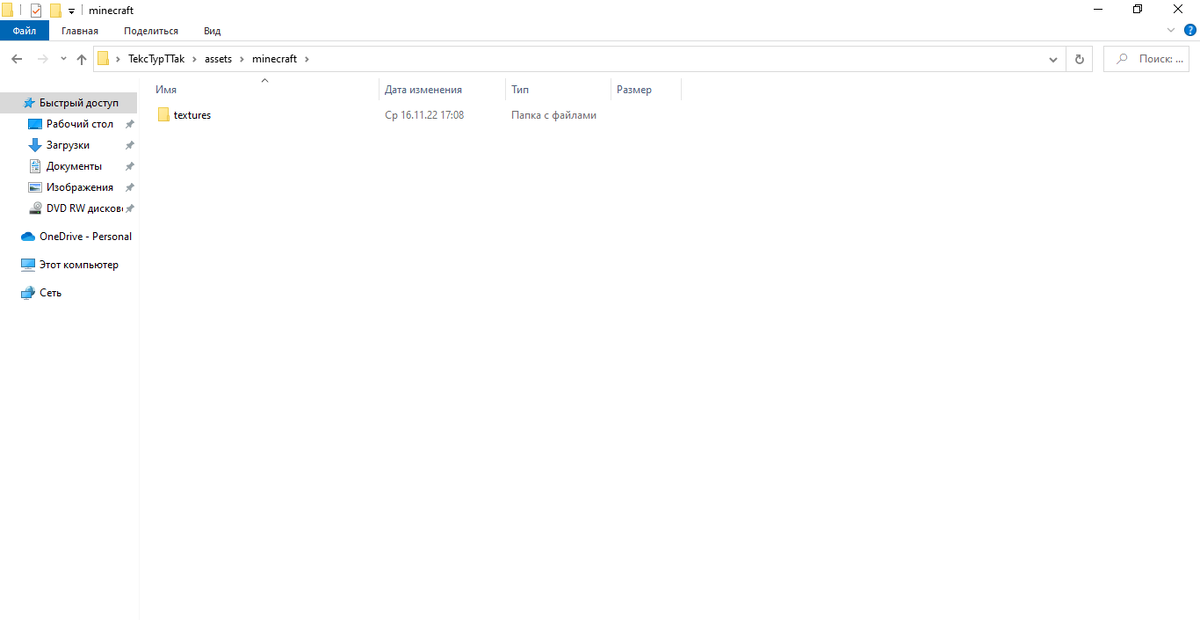Sort by the Тип column header
Image resolution: width=1200 pixels, height=620 pixels.
[x=558, y=90]
